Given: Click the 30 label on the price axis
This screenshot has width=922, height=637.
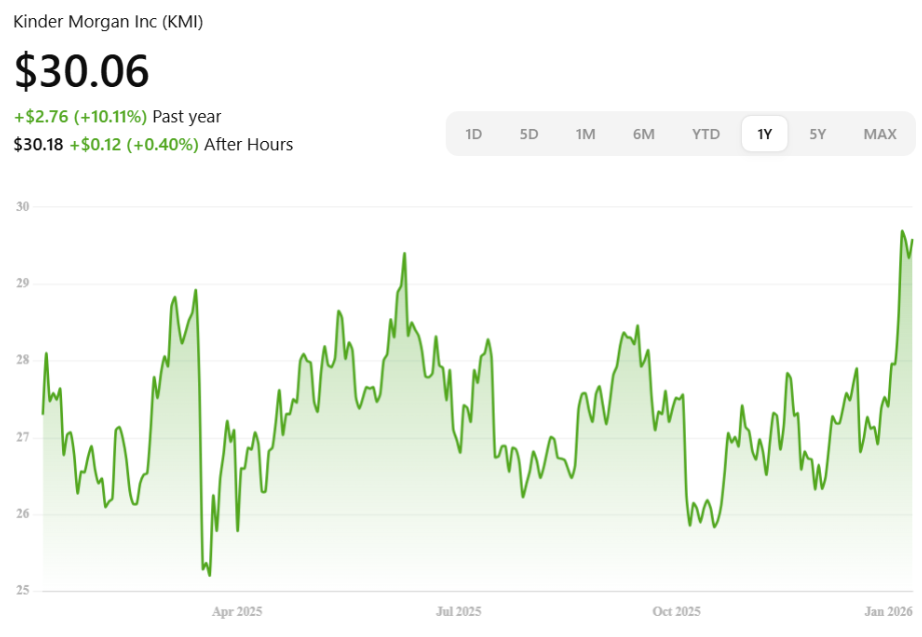Looking at the screenshot, I should (x=22, y=207).
